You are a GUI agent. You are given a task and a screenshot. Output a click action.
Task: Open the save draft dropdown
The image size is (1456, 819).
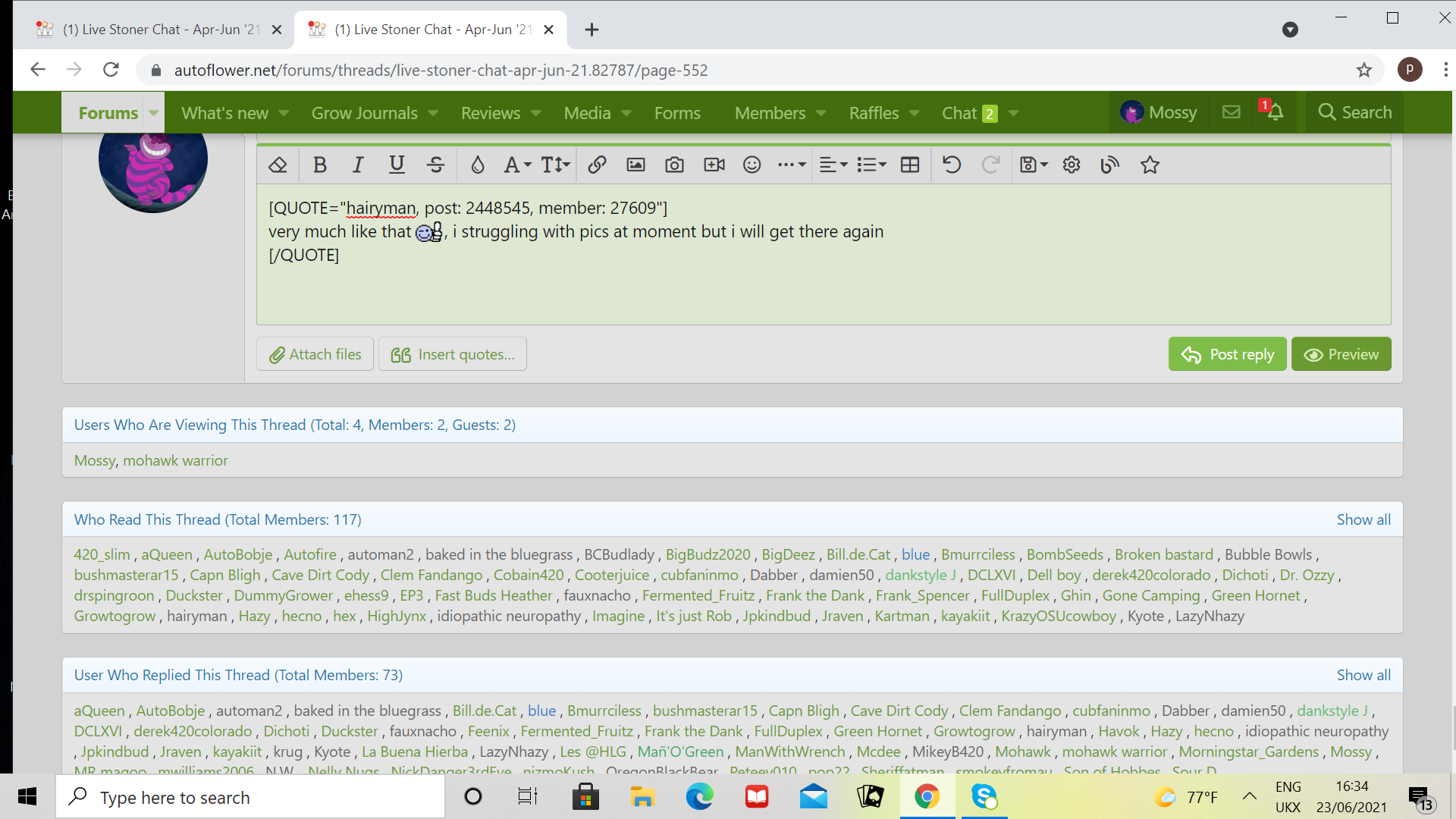1034,165
